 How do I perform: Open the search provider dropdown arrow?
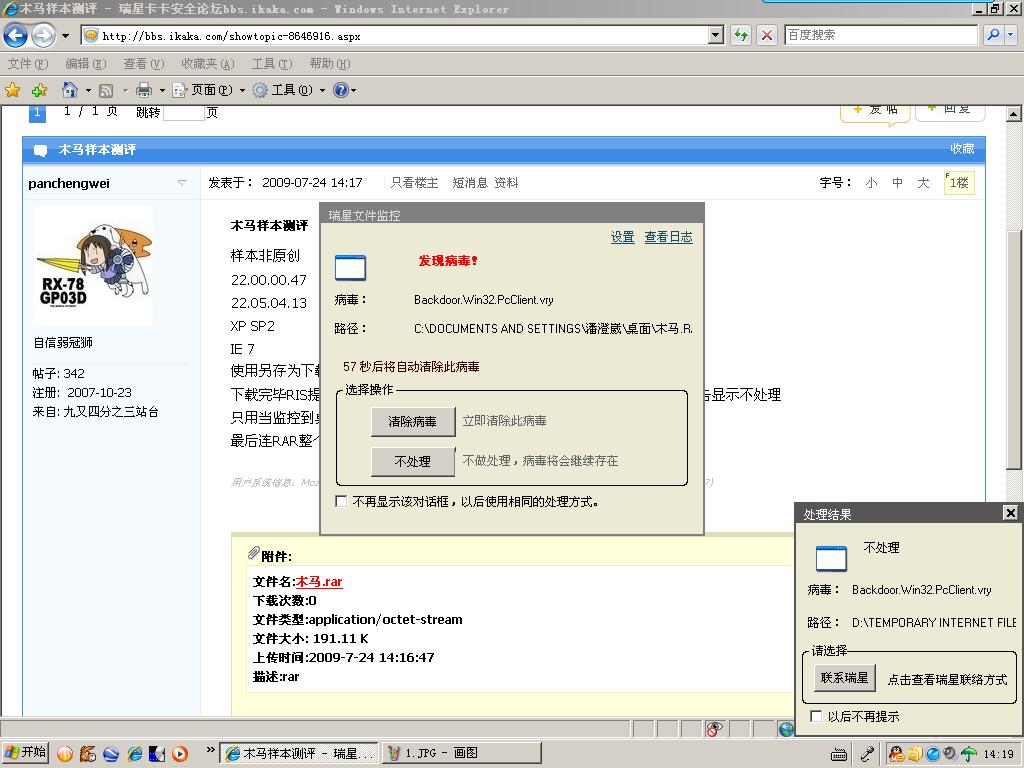click(x=1011, y=35)
